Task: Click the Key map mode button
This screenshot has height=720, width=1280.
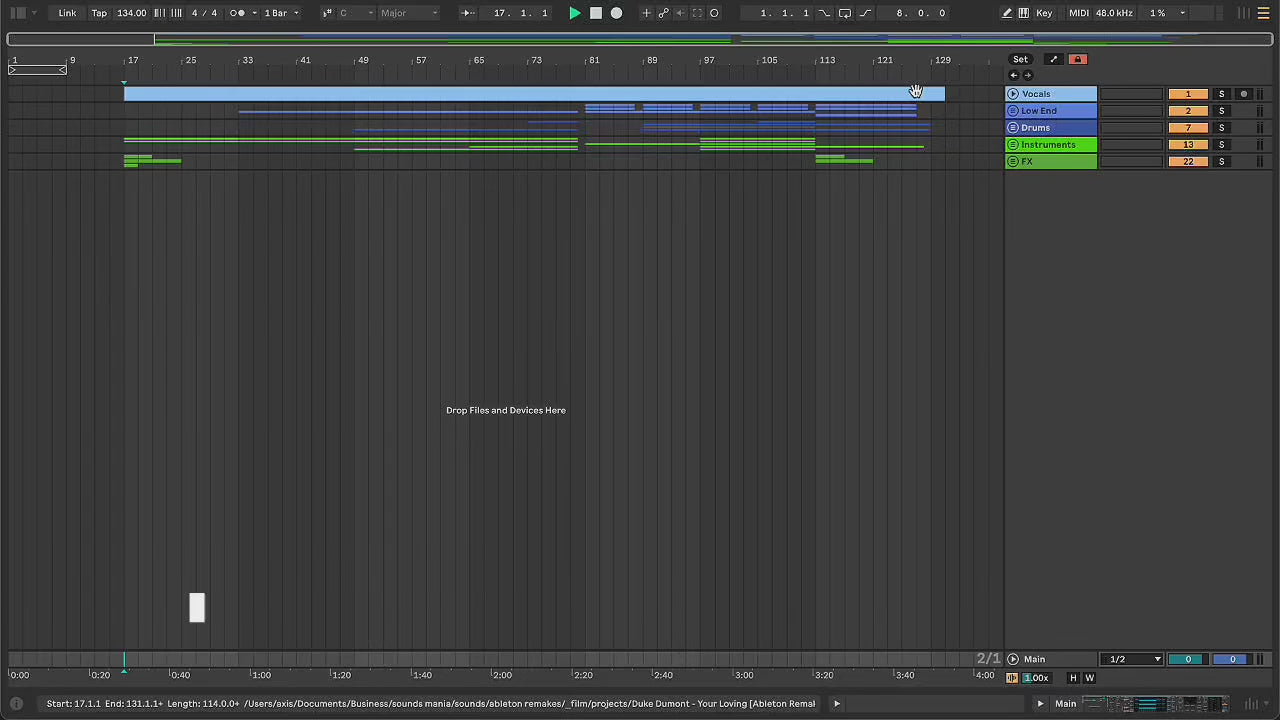Action: [1044, 13]
